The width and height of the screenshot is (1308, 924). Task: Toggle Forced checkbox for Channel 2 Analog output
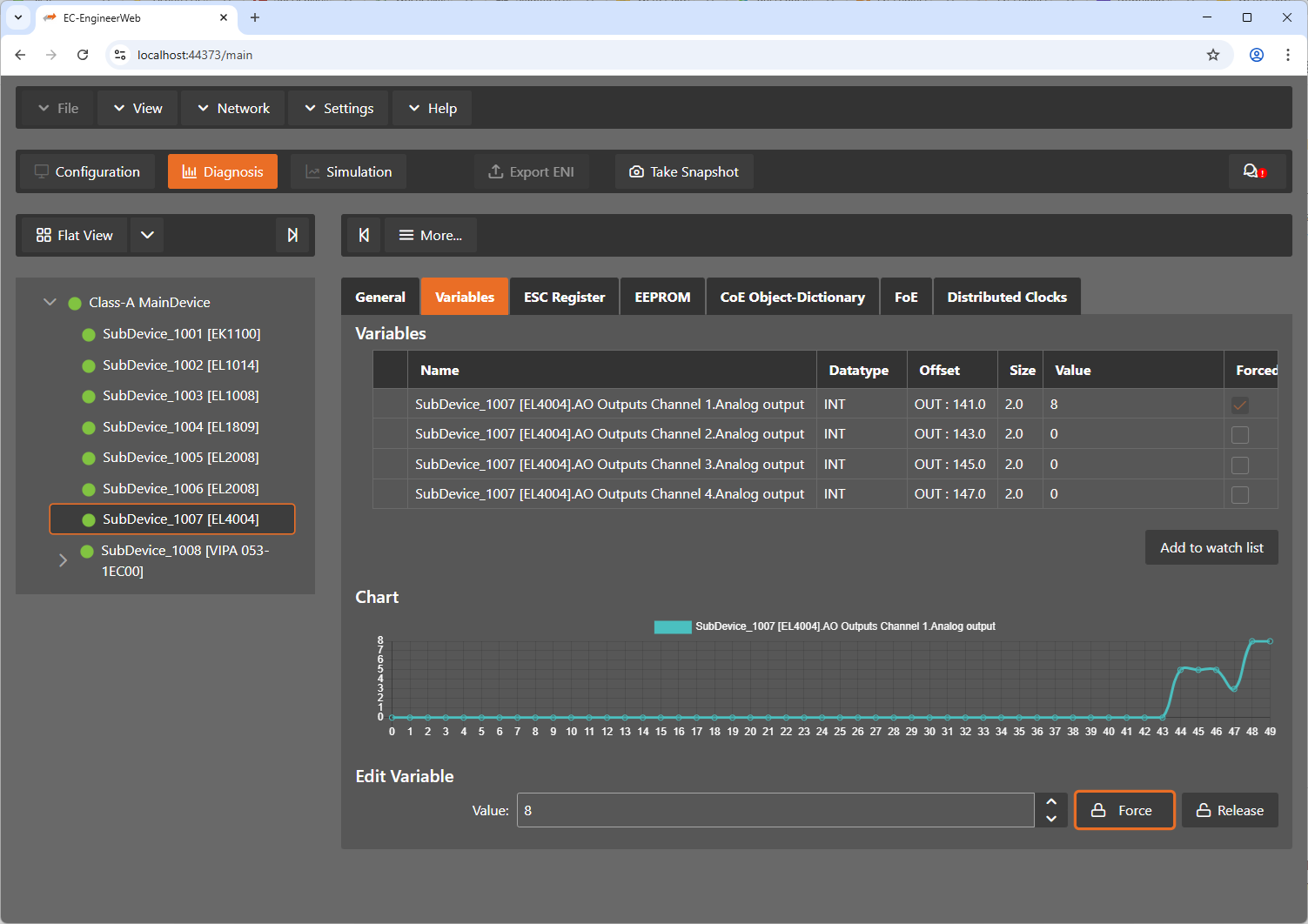[1240, 435]
